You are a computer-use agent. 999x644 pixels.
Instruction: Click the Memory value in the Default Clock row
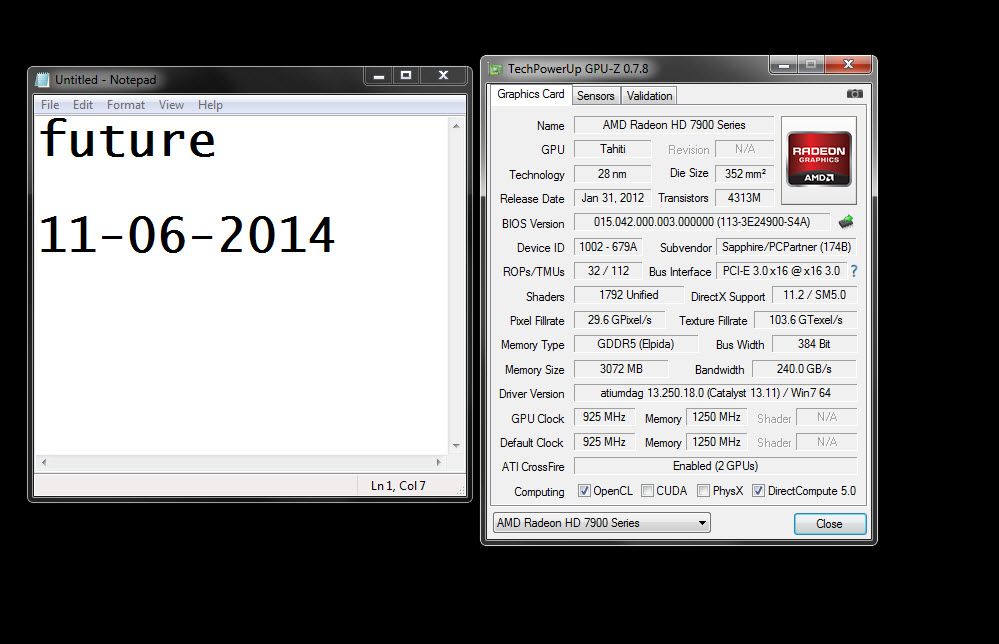(x=716, y=442)
